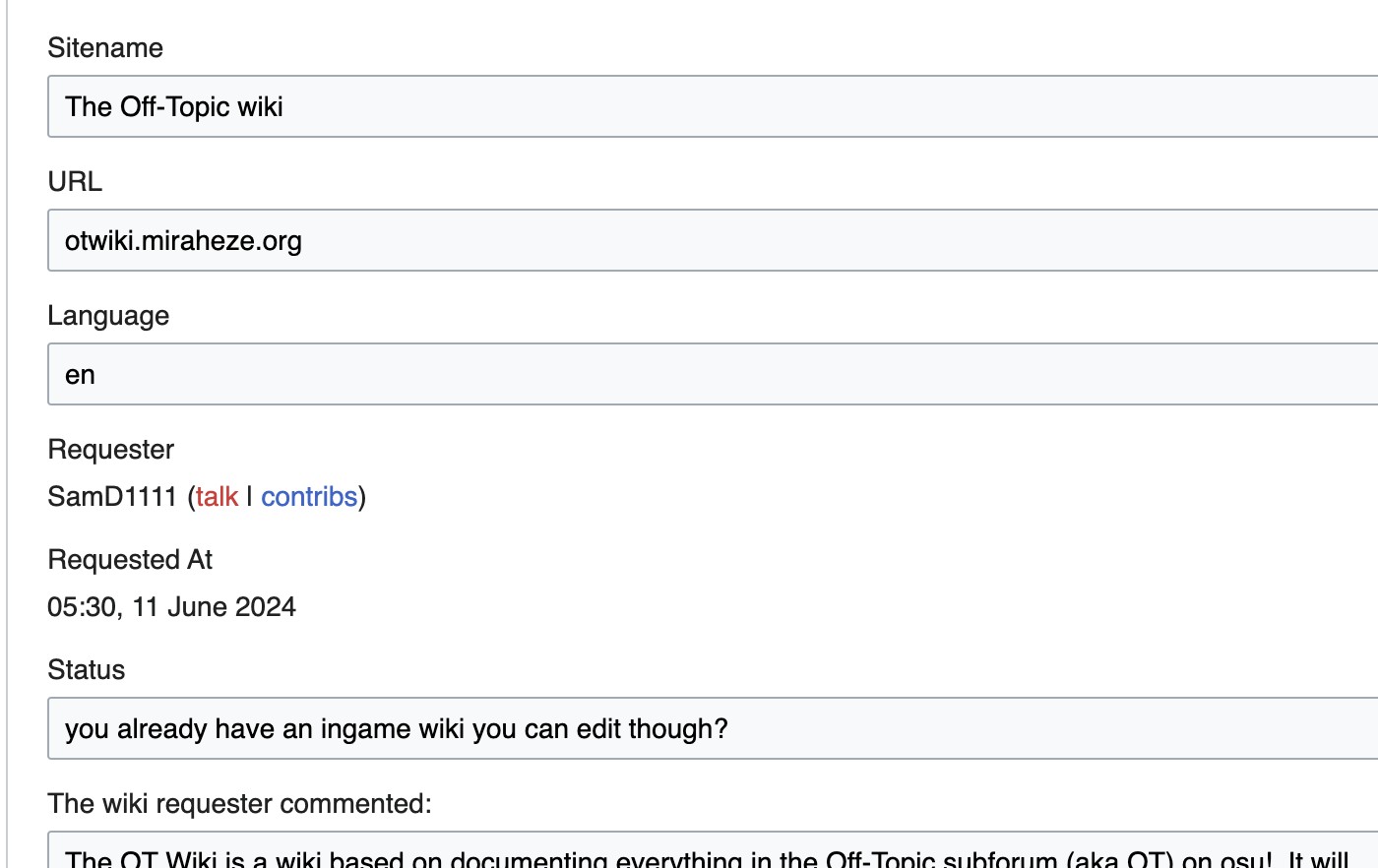Click into the URL text field
Viewport: 1378px width, 868px height.
point(713,240)
